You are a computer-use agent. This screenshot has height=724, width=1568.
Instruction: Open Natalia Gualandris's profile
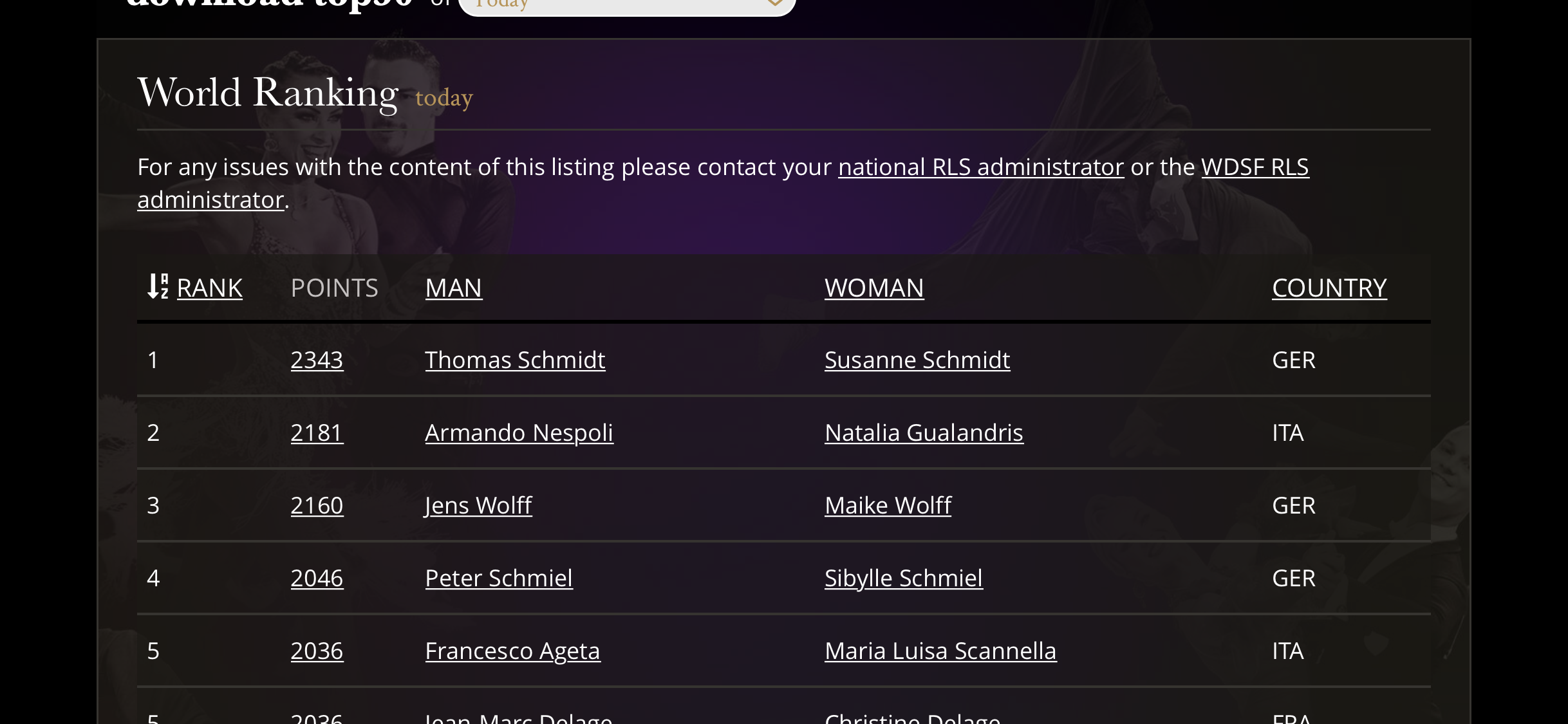coord(924,432)
